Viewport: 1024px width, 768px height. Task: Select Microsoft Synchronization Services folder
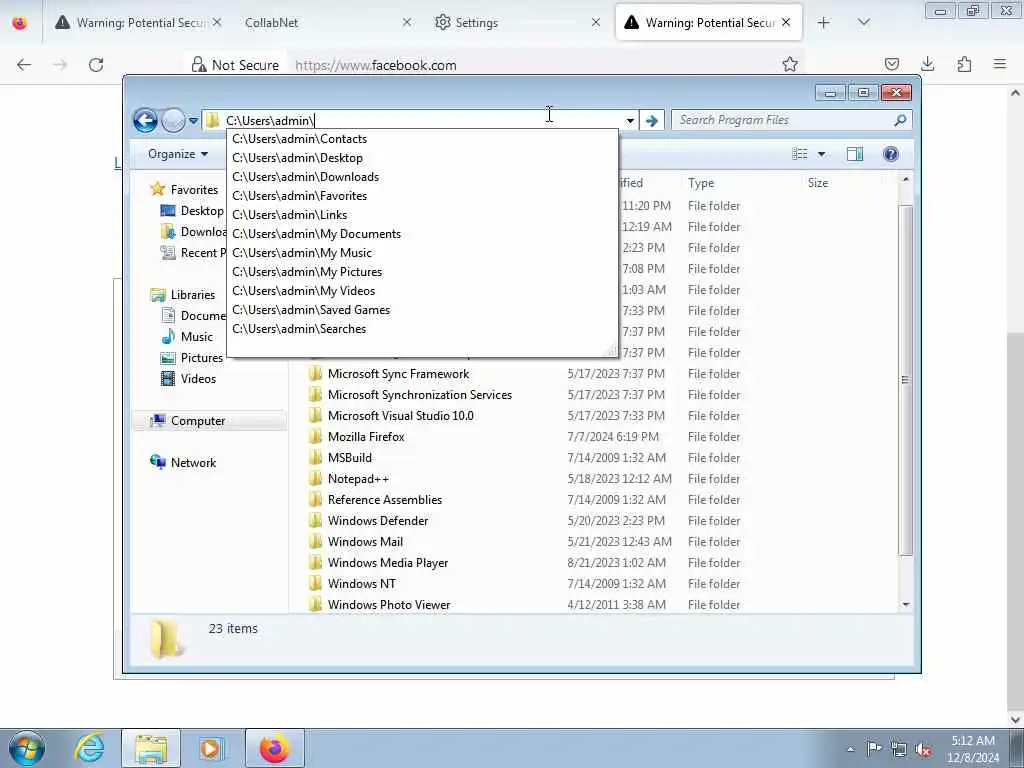(x=419, y=395)
